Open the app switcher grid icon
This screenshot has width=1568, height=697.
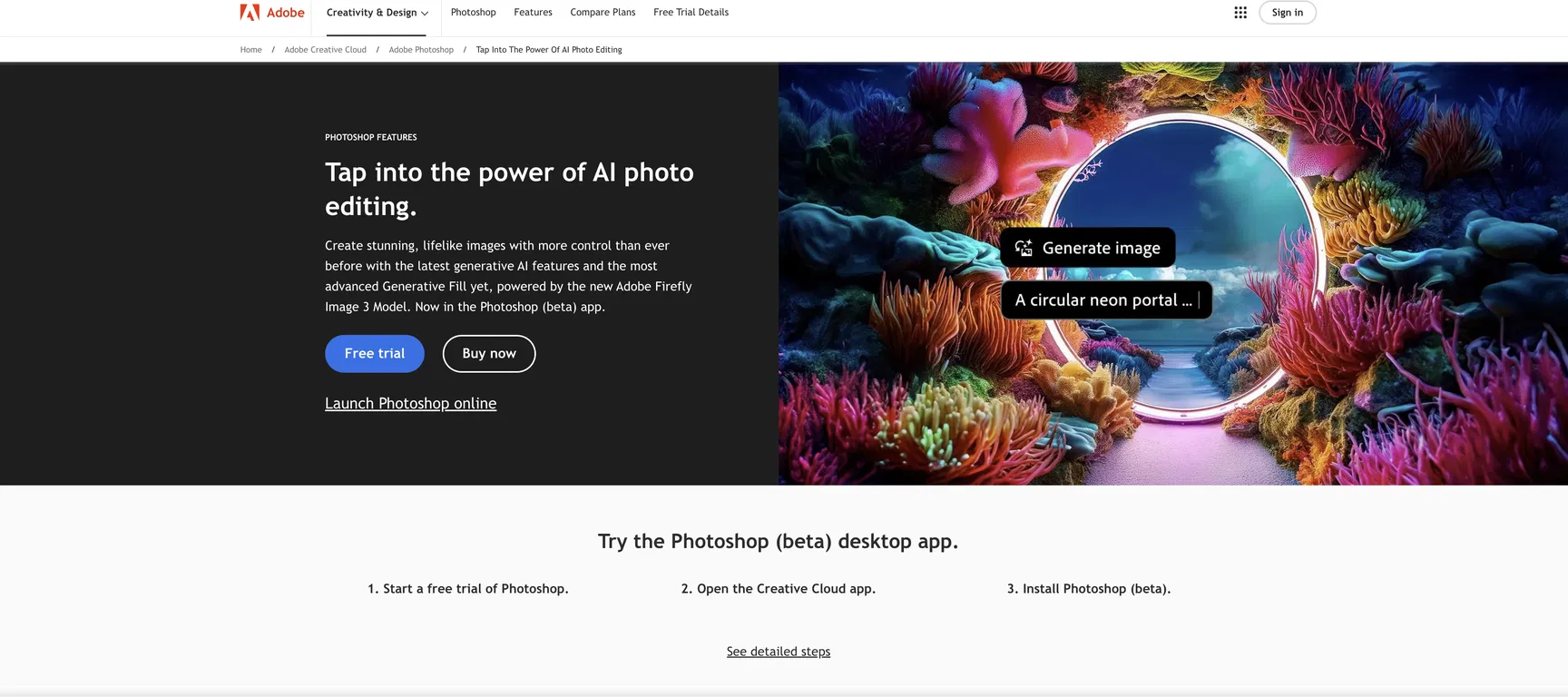pyautogui.click(x=1240, y=13)
